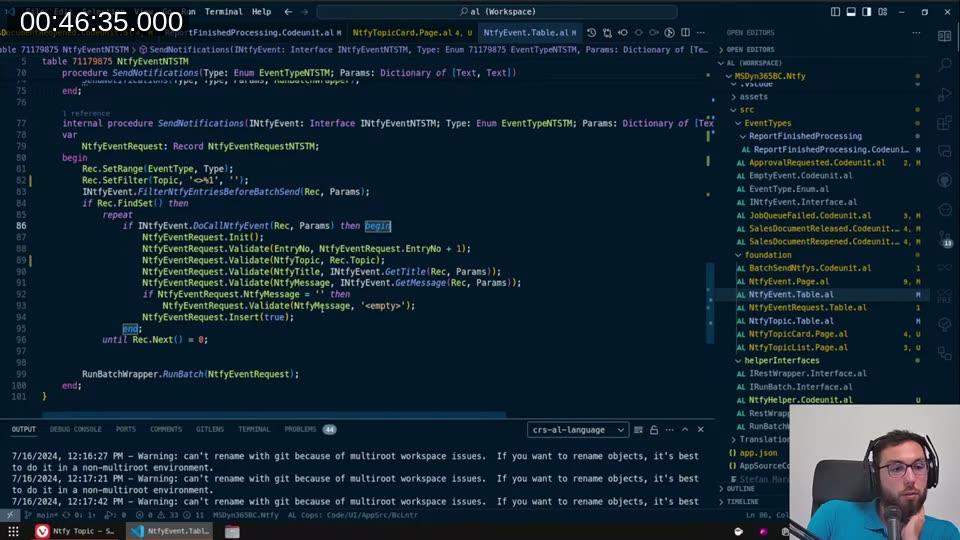Open the Search view in activity bar
The width and height of the screenshot is (960, 540).
(x=945, y=65)
